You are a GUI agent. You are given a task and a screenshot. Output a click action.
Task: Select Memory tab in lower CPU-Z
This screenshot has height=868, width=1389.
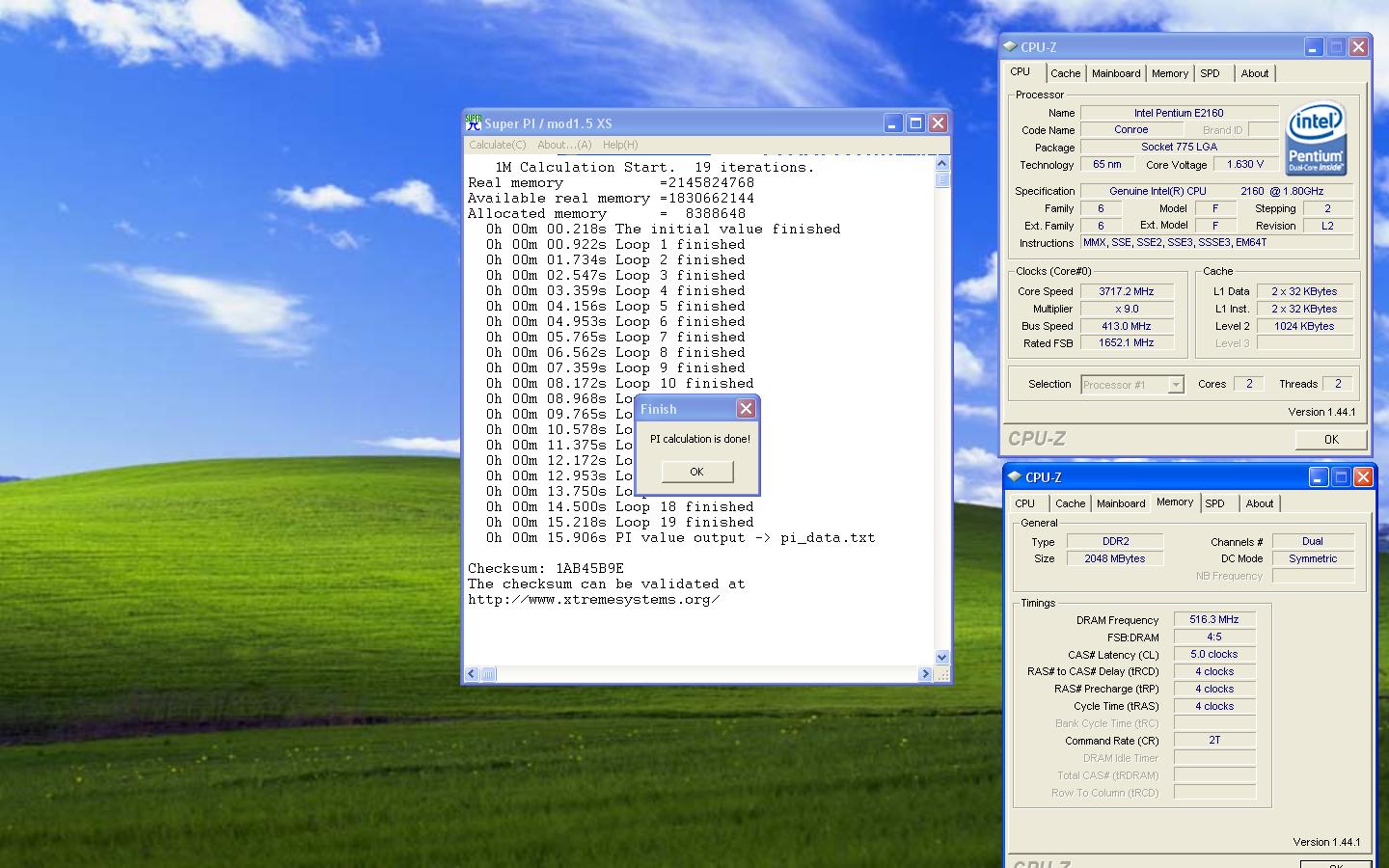(x=1175, y=502)
